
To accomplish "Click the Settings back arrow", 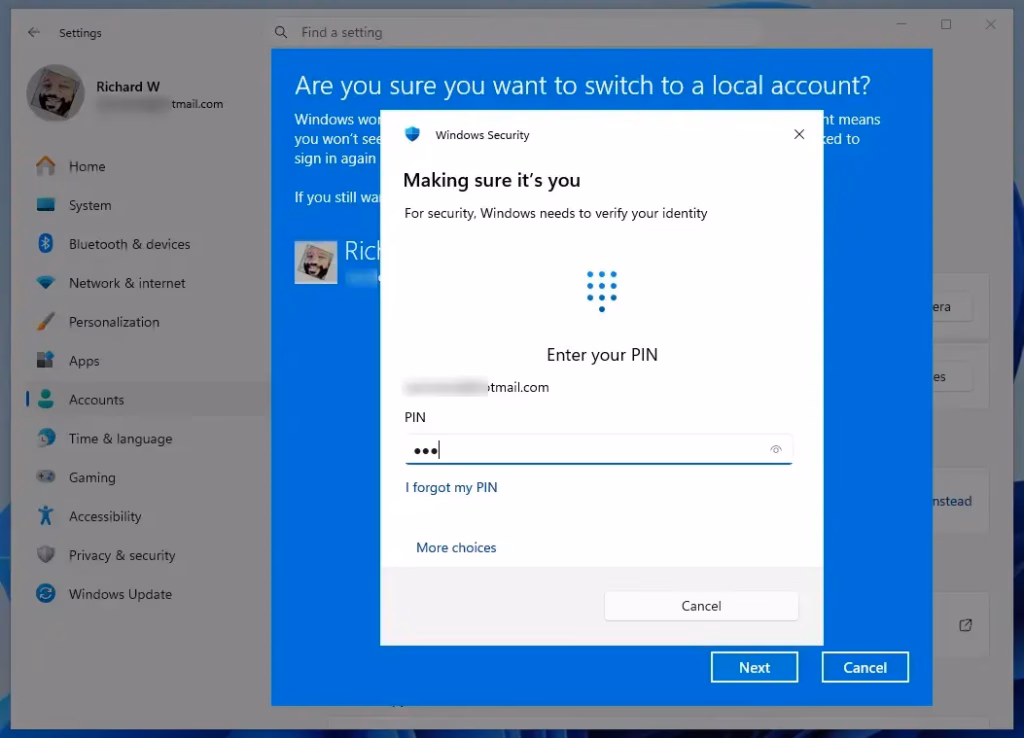I will 34,33.
